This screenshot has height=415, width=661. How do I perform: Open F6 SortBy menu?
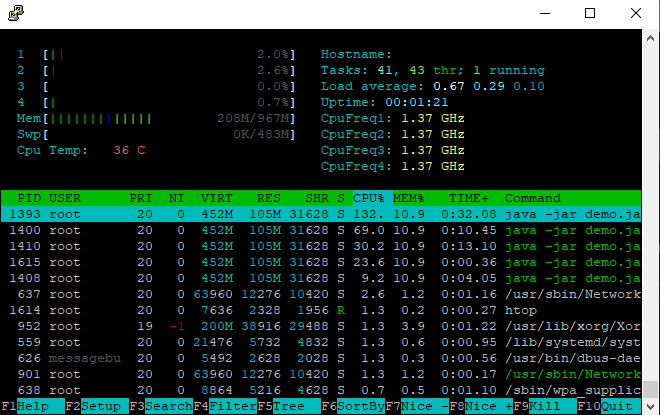(x=353, y=406)
